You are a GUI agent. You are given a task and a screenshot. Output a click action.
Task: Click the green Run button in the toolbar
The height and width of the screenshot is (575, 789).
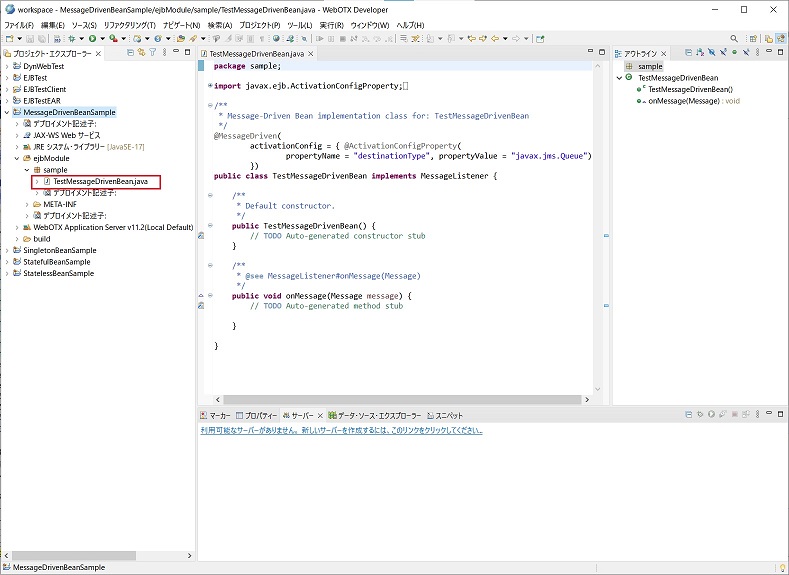pos(92,38)
